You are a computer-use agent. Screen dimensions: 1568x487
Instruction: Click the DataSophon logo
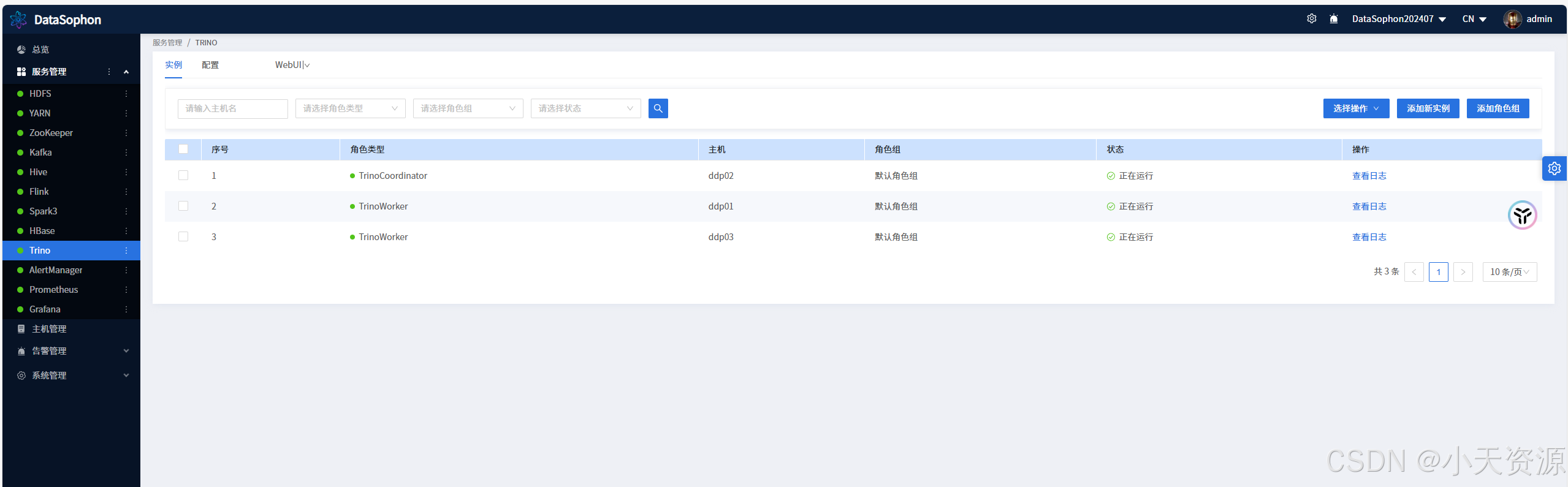click(x=18, y=20)
